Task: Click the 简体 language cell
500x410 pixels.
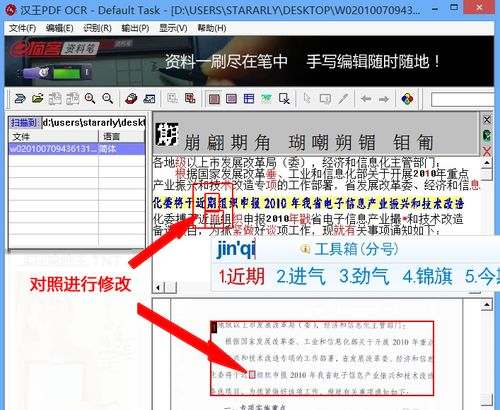Action: pyautogui.click(x=122, y=149)
